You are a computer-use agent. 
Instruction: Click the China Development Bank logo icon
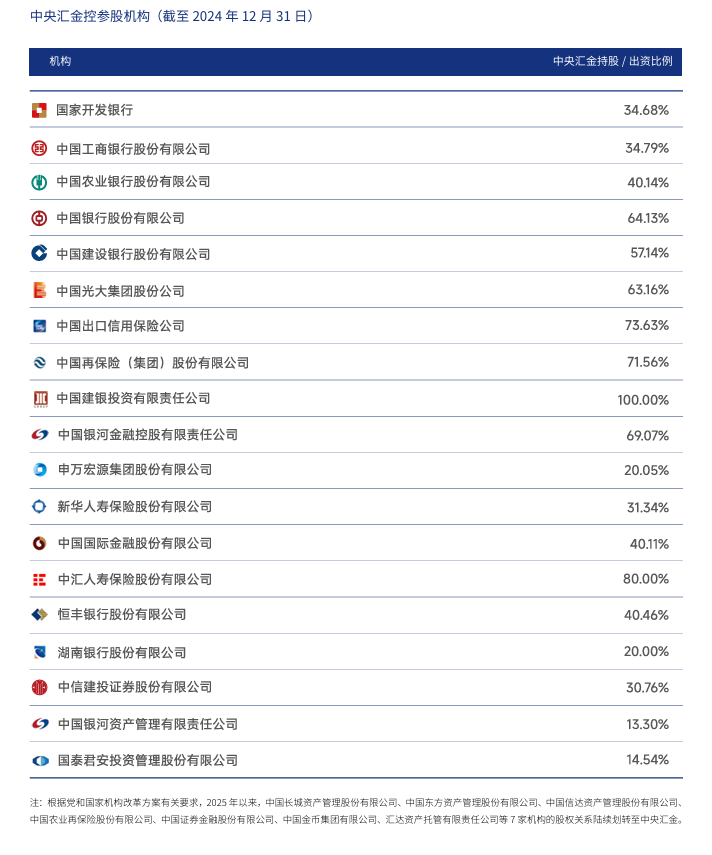[39, 110]
